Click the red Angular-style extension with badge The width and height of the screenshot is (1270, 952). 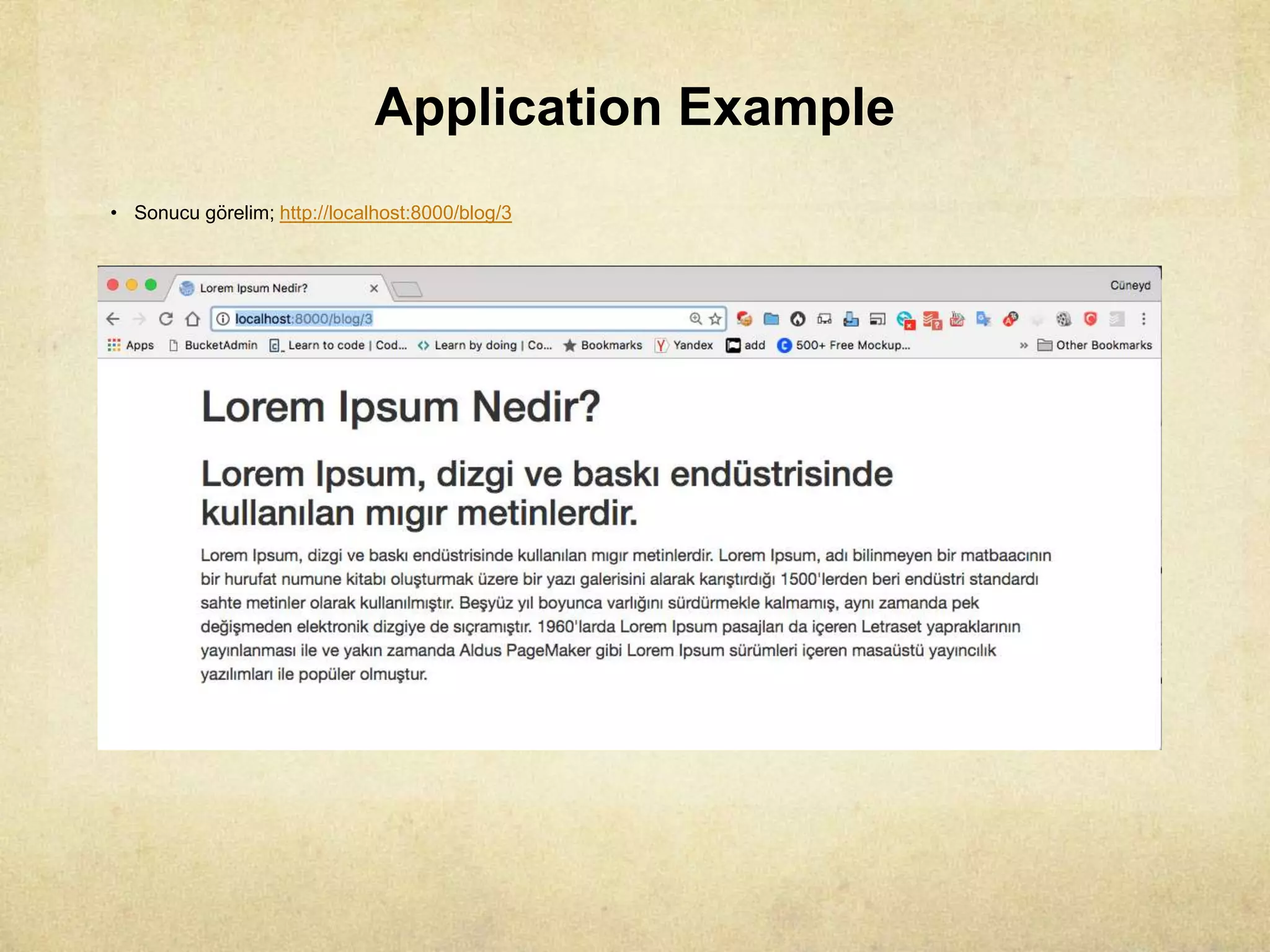click(x=1011, y=319)
